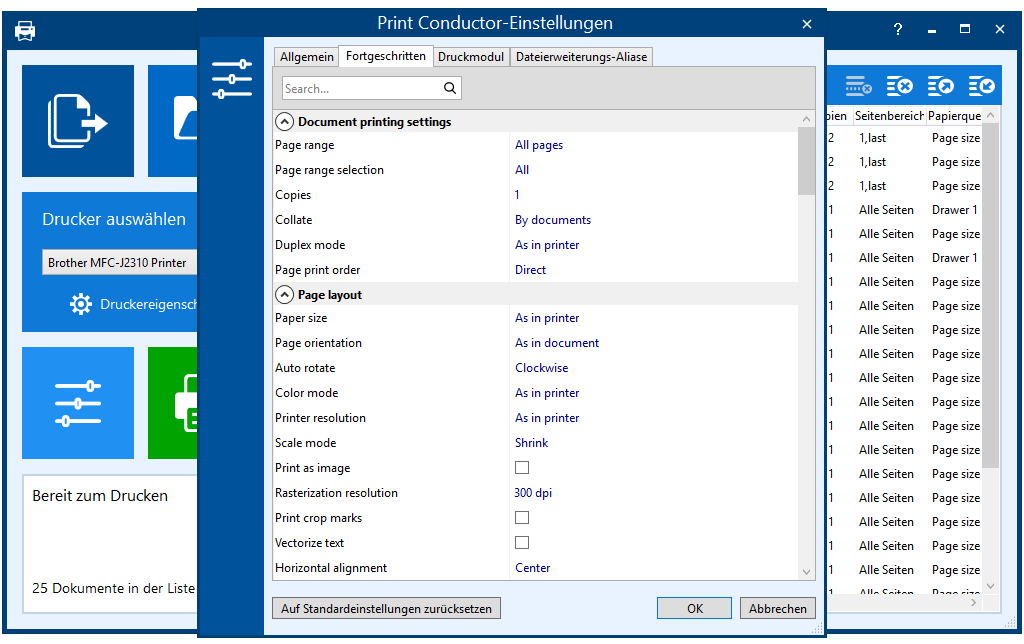Open Help via the question mark button
Image resolution: width=1024 pixels, height=644 pixels.
[898, 29]
